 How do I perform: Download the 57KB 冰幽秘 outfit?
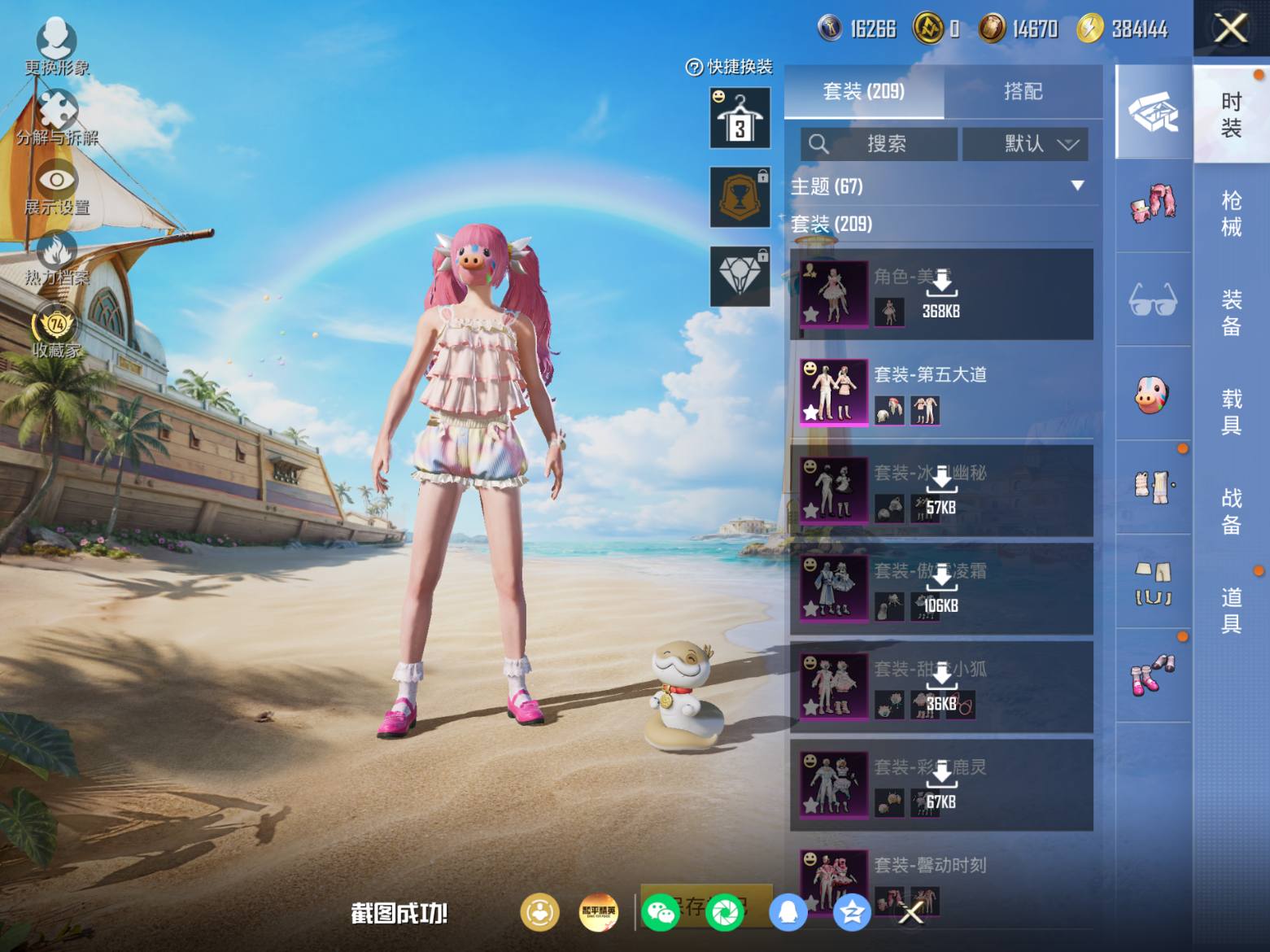point(941,491)
